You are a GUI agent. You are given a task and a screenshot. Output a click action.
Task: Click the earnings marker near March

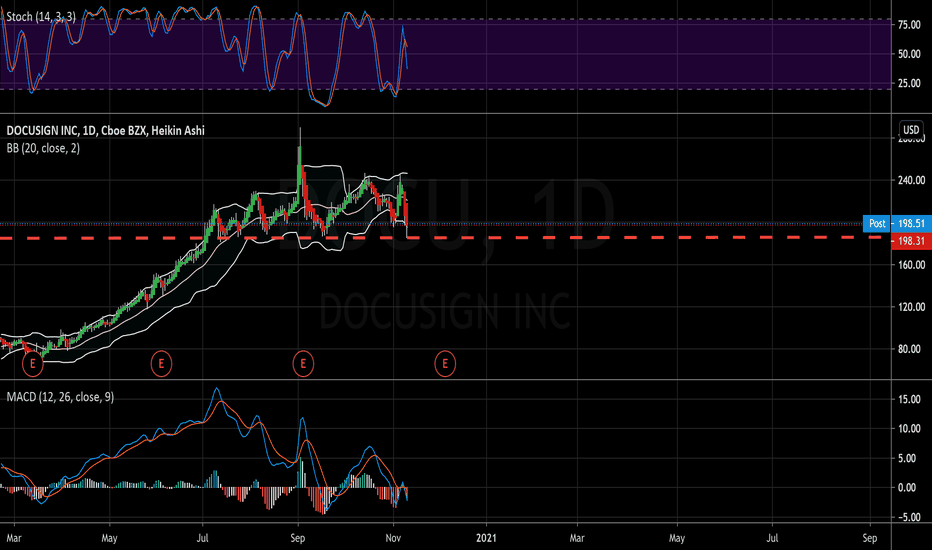click(x=33, y=363)
